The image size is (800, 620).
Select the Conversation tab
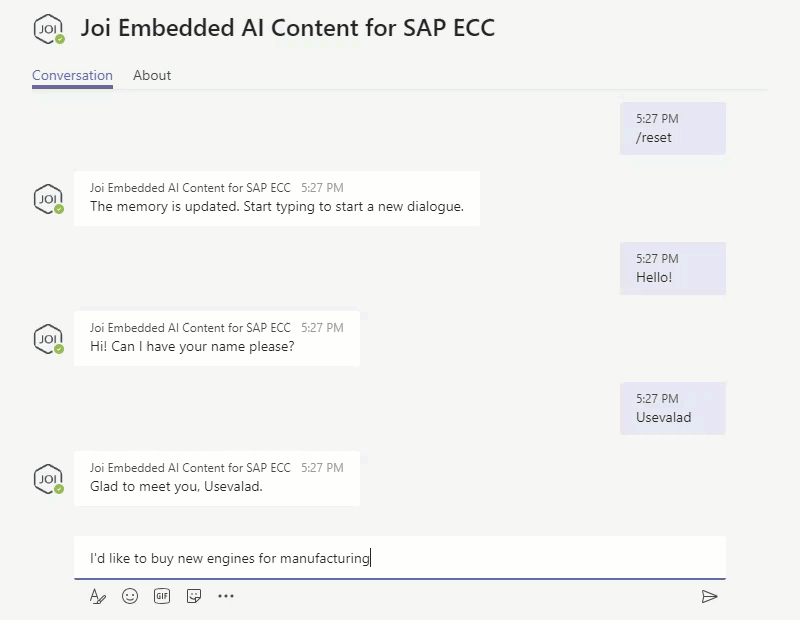click(x=72, y=76)
